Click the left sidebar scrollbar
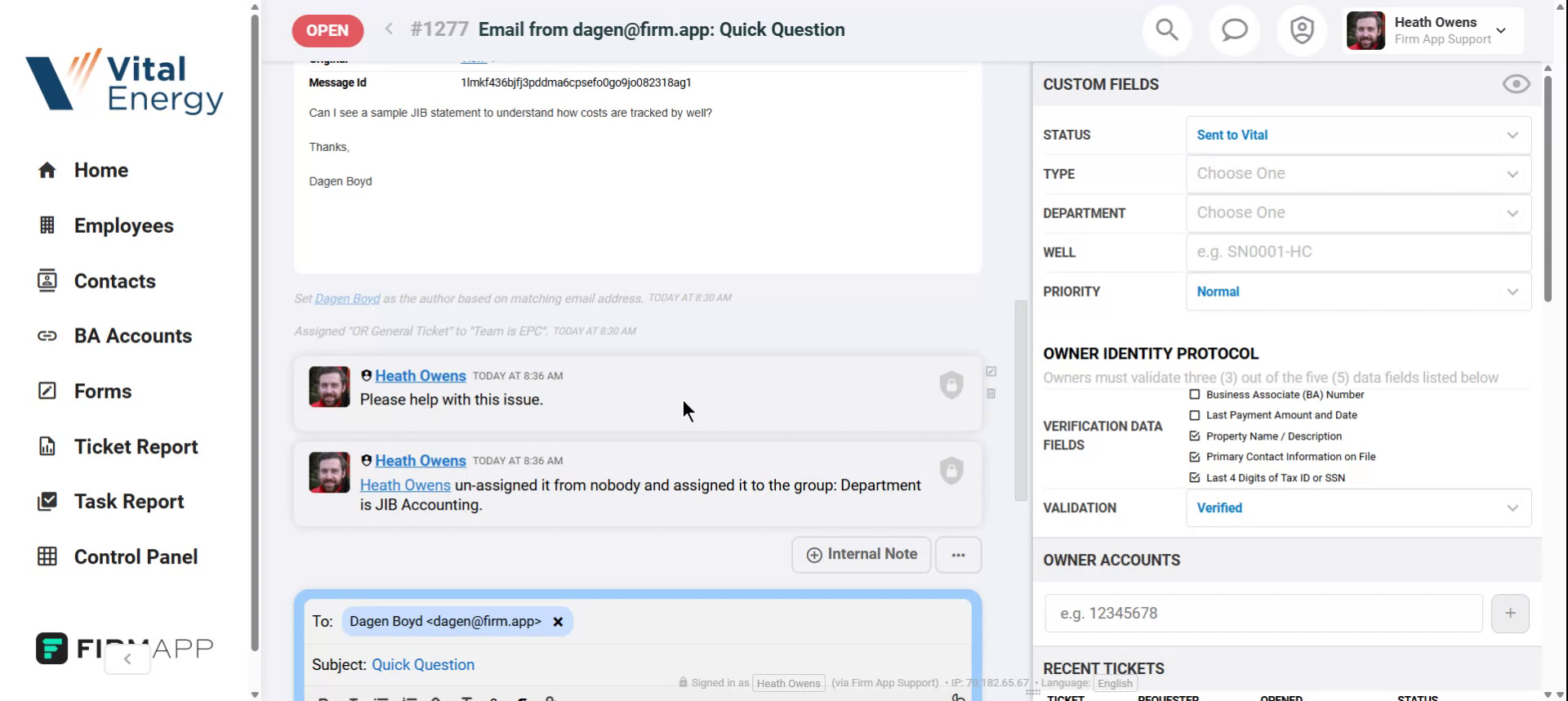This screenshot has width=1568, height=701. [x=255, y=331]
